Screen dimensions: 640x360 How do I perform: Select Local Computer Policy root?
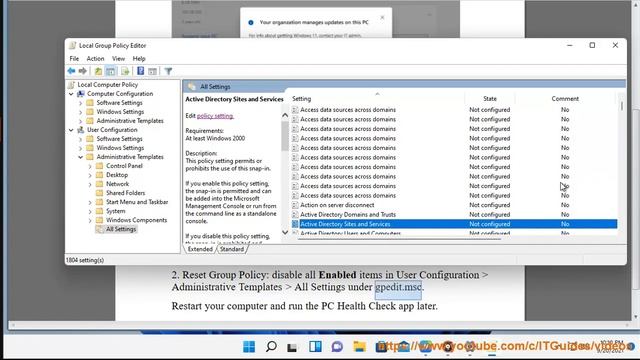[108, 84]
